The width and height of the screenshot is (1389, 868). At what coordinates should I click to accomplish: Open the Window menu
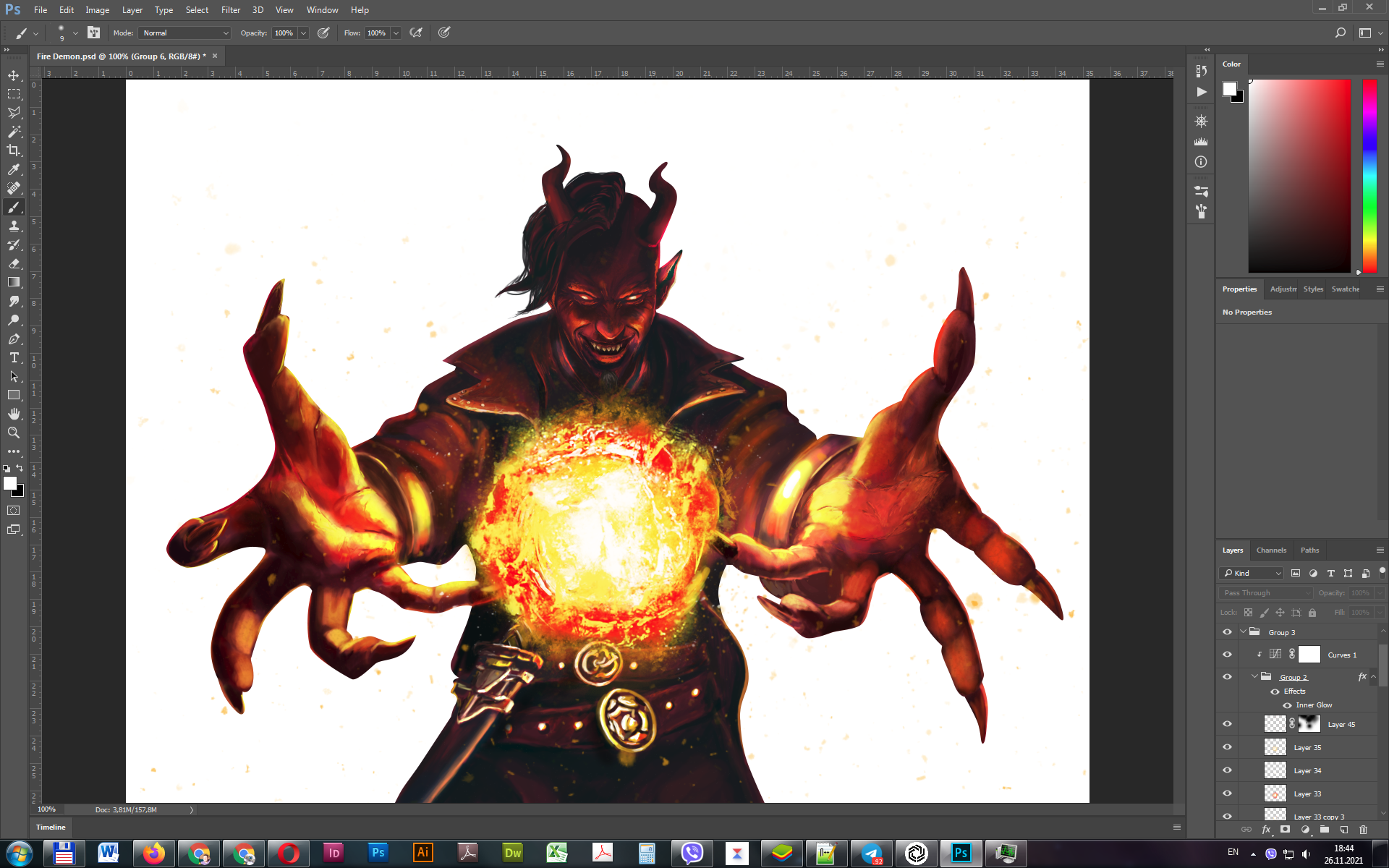[322, 10]
